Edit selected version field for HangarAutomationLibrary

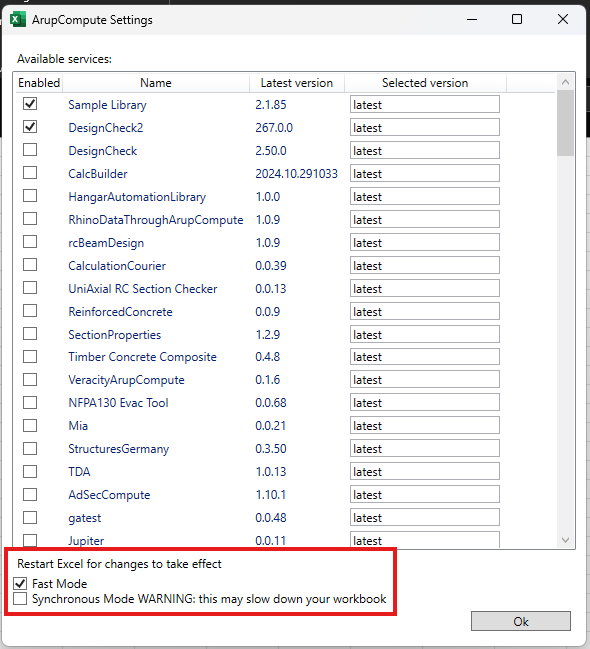point(425,196)
